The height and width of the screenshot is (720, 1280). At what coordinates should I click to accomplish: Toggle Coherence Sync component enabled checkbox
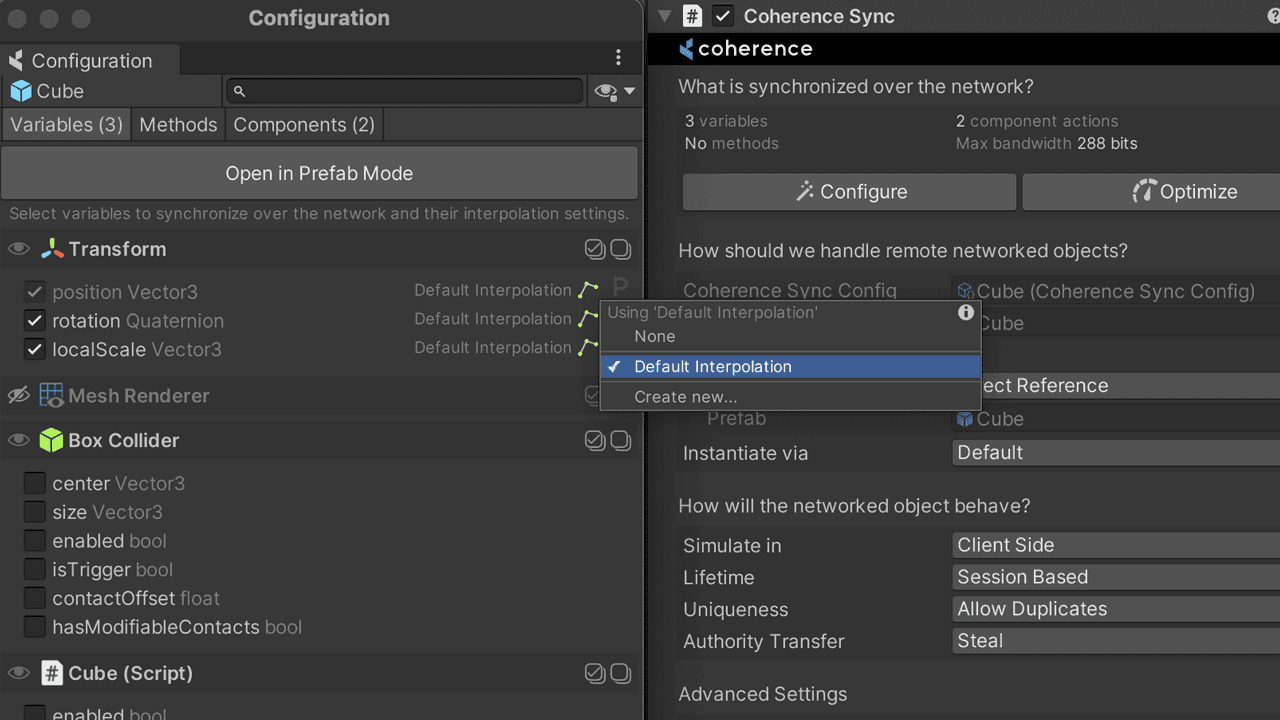722,16
